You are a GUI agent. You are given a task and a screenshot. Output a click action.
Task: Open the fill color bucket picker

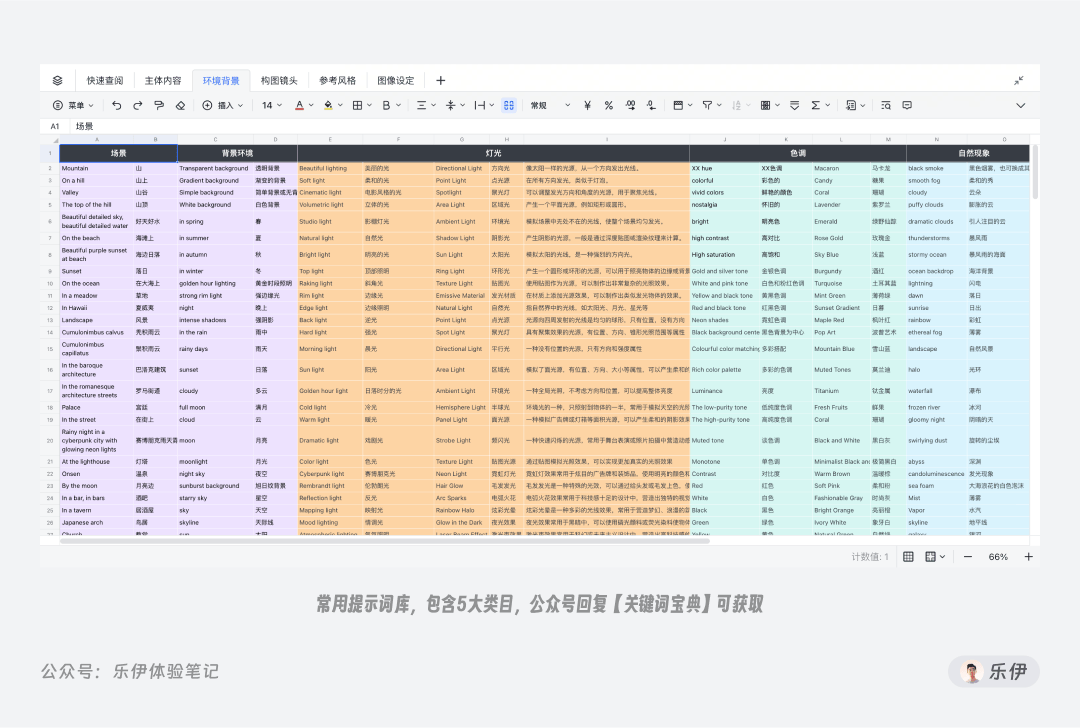click(x=332, y=105)
